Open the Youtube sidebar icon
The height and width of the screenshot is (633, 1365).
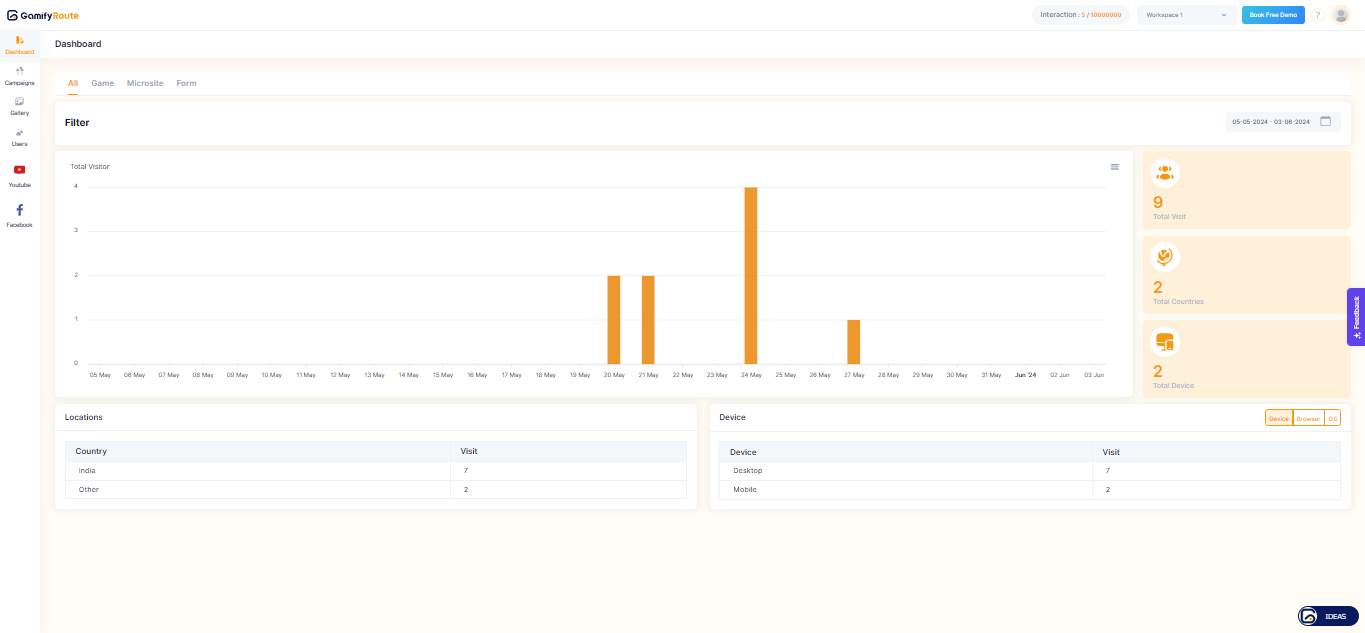(x=19, y=170)
